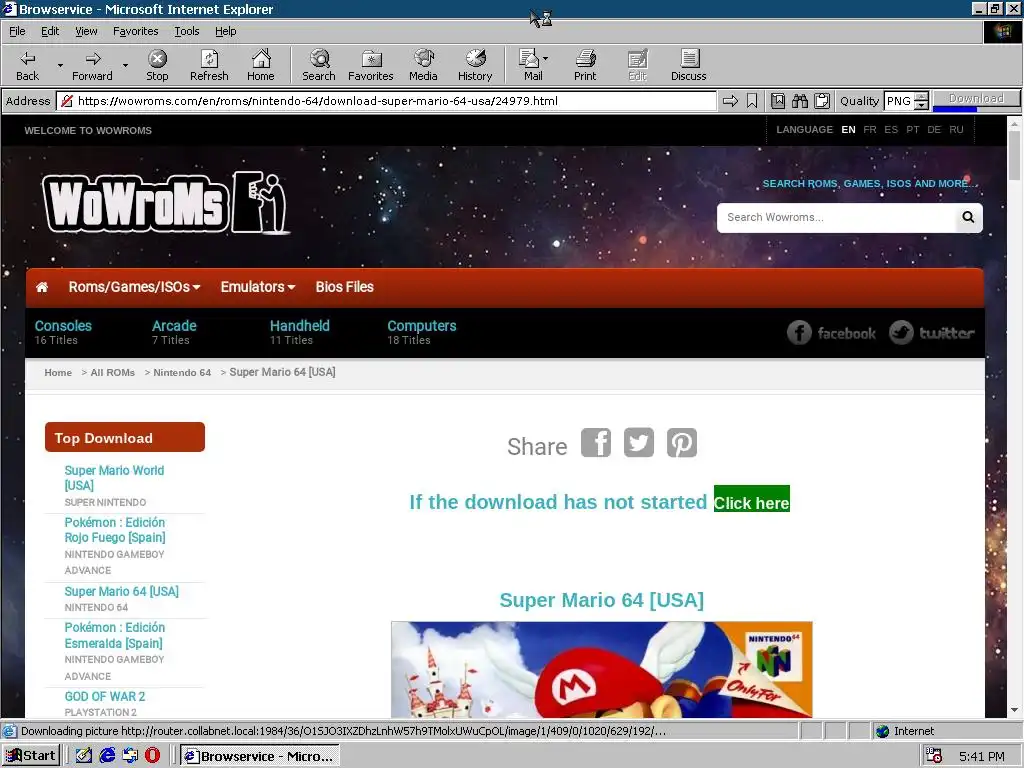Screen dimensions: 1024x768
Task: Click the Mail toolbar icon
Action: [530, 65]
